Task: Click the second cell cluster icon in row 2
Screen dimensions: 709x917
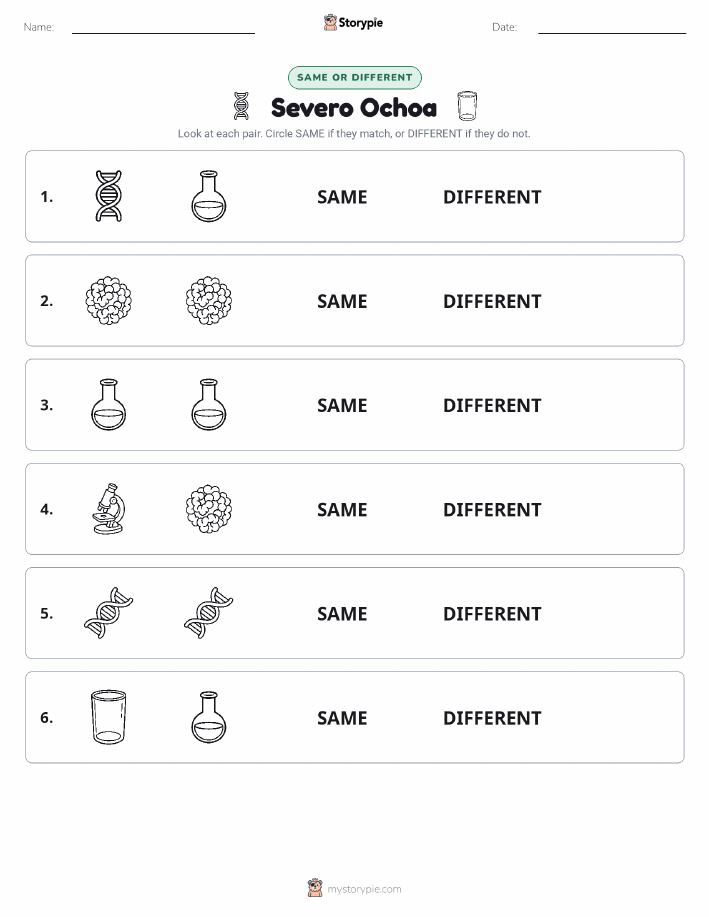Action: click(209, 301)
